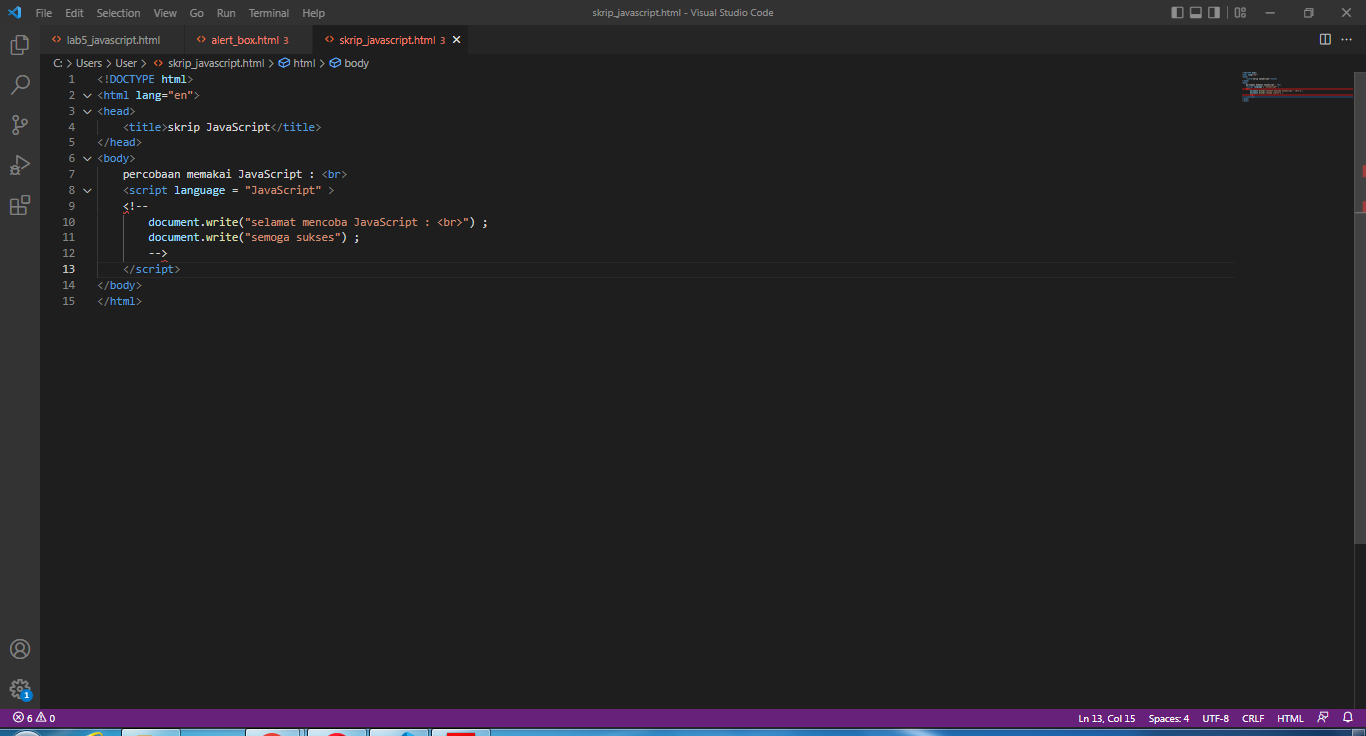Select the Source Control icon
The image size is (1366, 736).
point(20,125)
